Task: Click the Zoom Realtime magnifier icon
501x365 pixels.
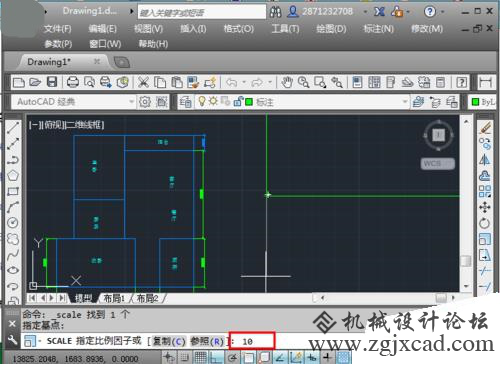Action: (303, 82)
